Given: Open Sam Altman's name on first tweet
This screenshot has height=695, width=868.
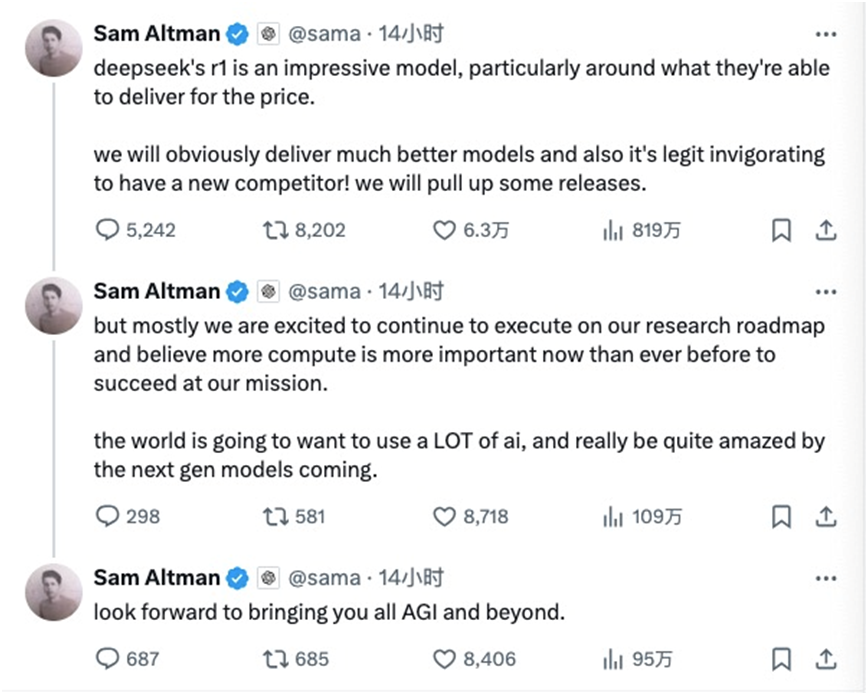Looking at the screenshot, I should (x=156, y=34).
